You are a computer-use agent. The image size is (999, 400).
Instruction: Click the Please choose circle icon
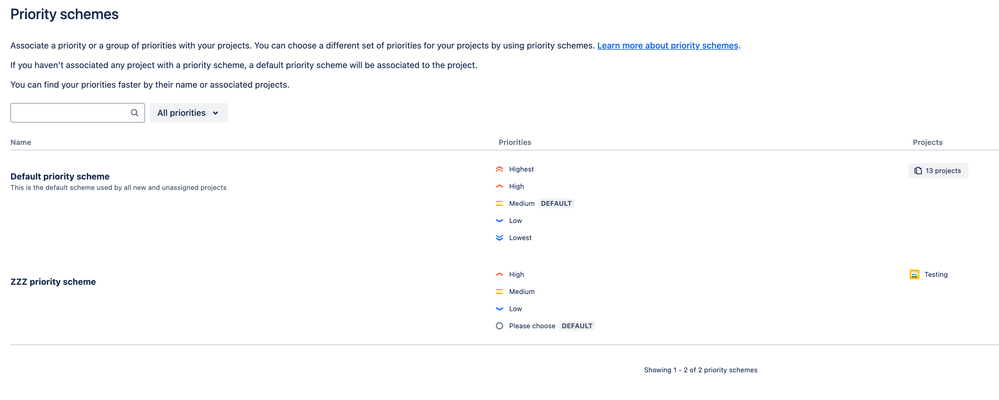pyautogui.click(x=499, y=326)
